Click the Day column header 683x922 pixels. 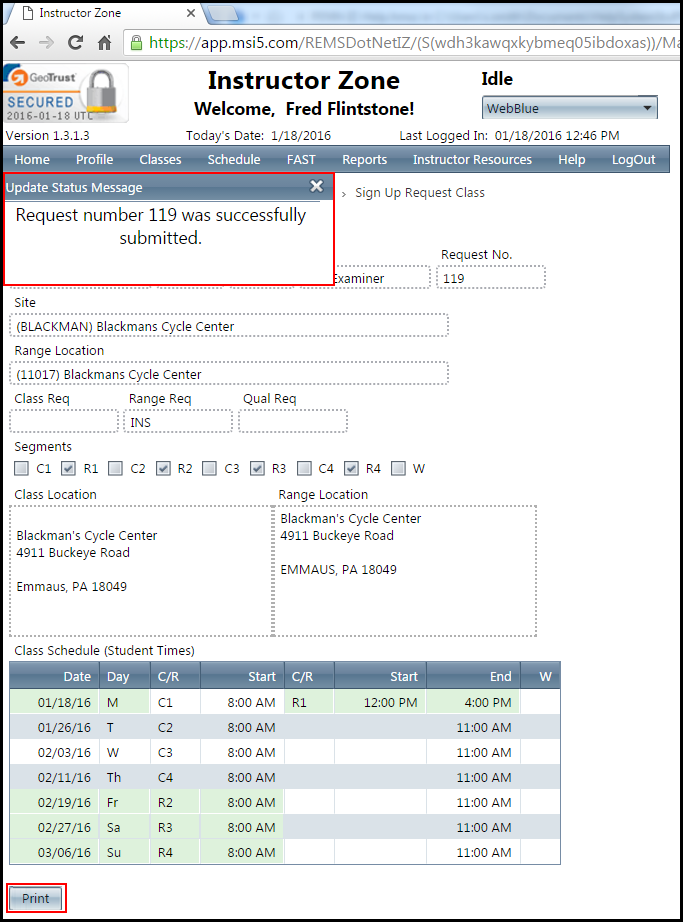coord(125,676)
